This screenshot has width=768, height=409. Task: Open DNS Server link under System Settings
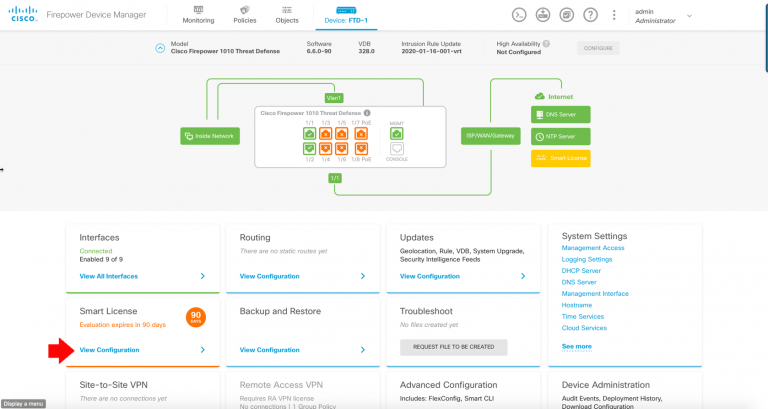[579, 282]
